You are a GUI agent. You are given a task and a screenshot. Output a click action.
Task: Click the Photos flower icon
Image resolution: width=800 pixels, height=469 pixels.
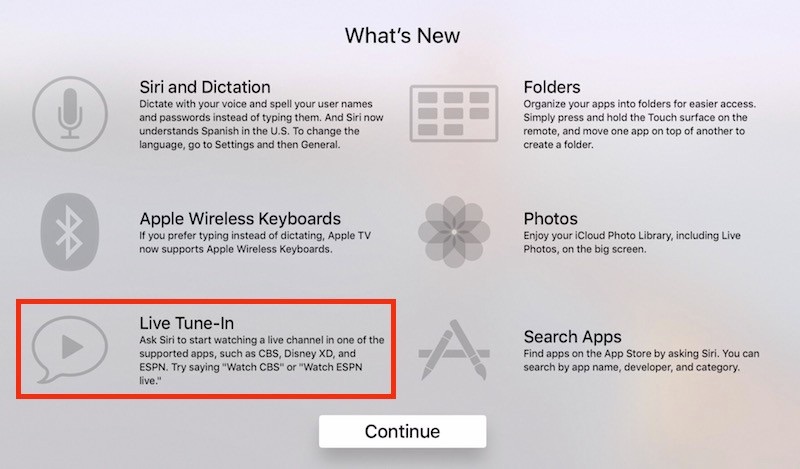point(454,232)
